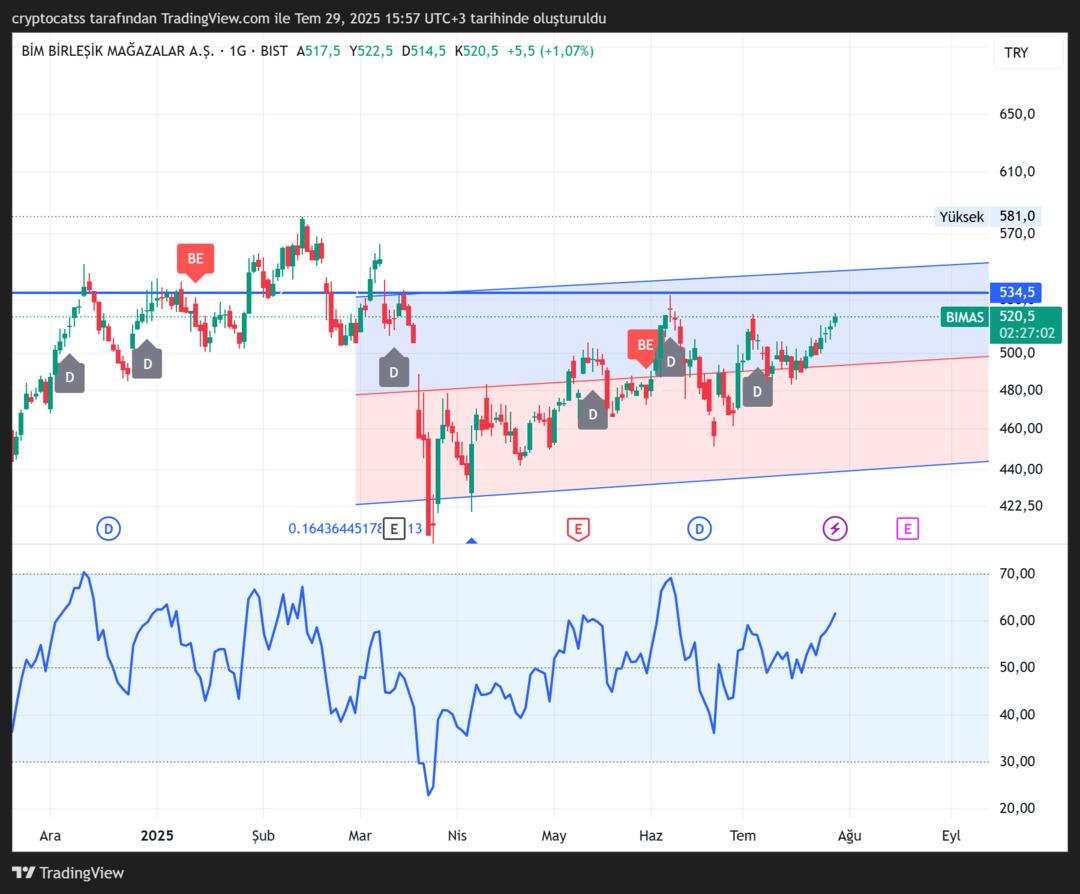Click the 30,00 RSI axis label
This screenshot has width=1080, height=894.
(1017, 761)
